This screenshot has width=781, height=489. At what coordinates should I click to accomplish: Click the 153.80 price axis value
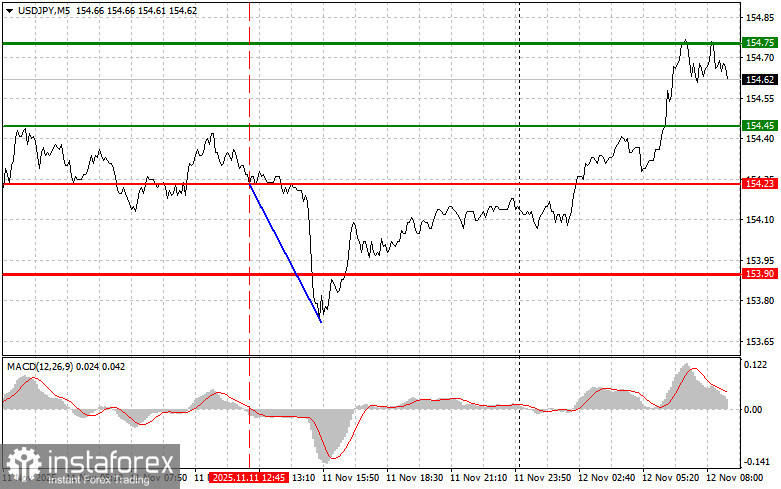click(x=760, y=300)
